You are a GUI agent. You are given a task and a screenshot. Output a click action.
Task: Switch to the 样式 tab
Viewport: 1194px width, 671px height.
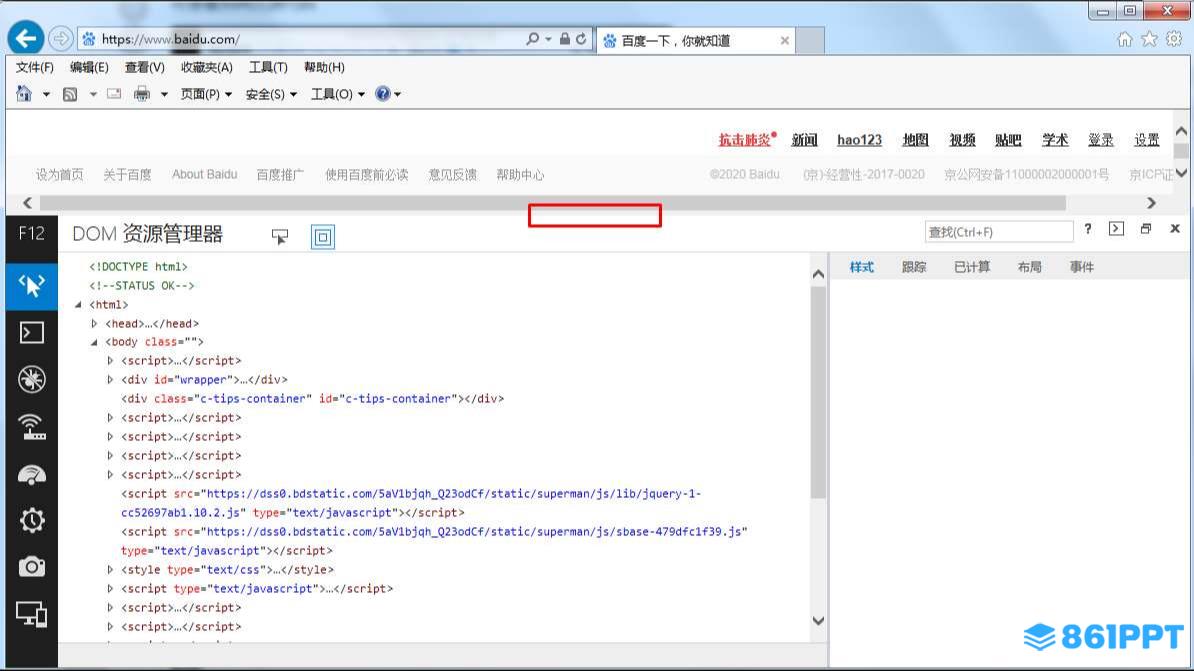[861, 267]
